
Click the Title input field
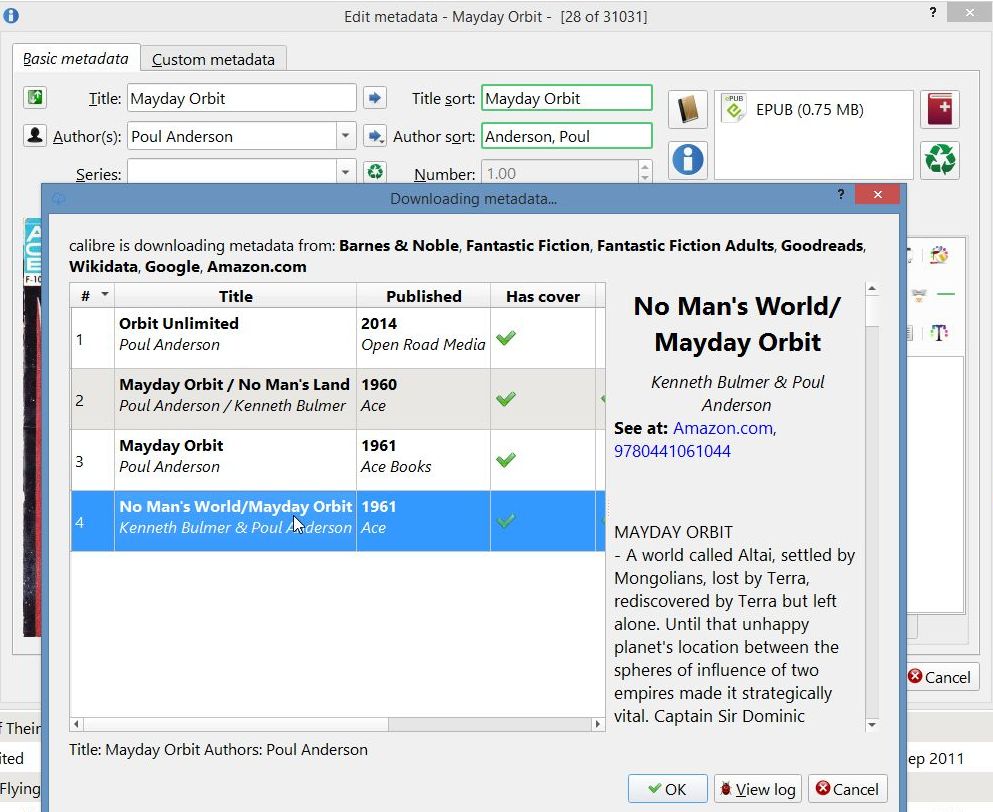pyautogui.click(x=241, y=98)
